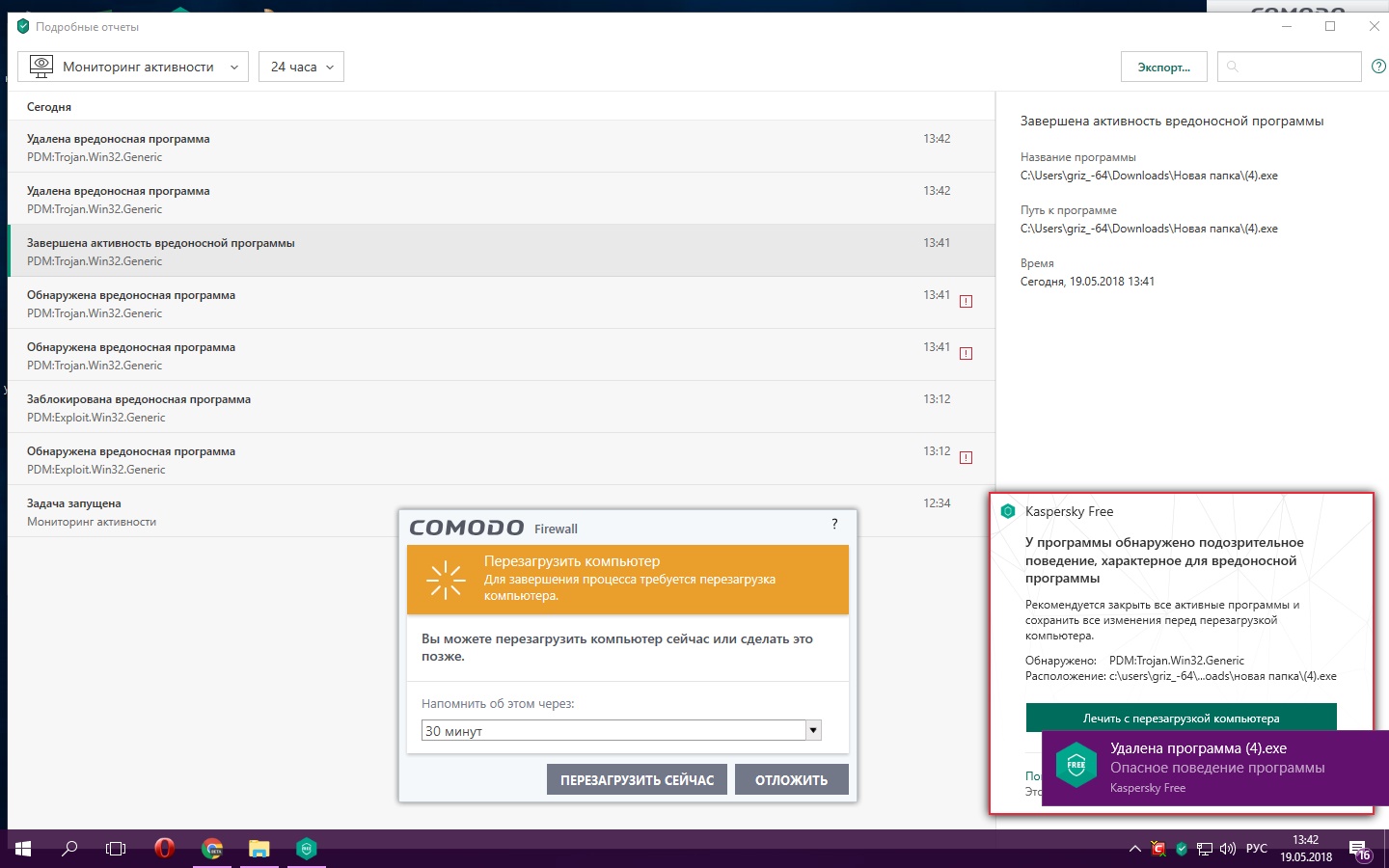1389x868 pixels.
Task: Click the taskbar clock showing 13:42
Action: pos(1306,849)
